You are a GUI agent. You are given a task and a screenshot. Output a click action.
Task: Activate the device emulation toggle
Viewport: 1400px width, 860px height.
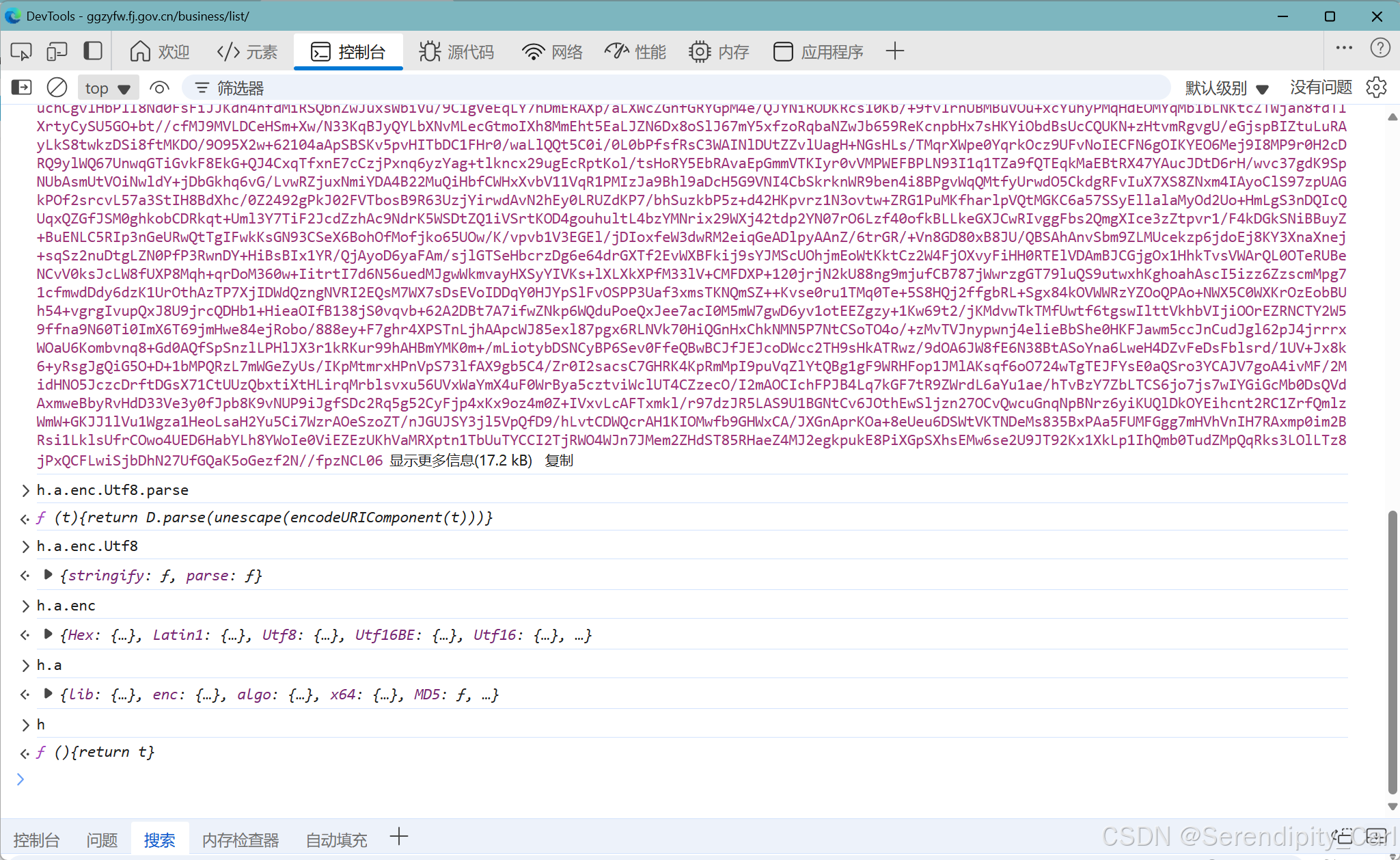57,51
